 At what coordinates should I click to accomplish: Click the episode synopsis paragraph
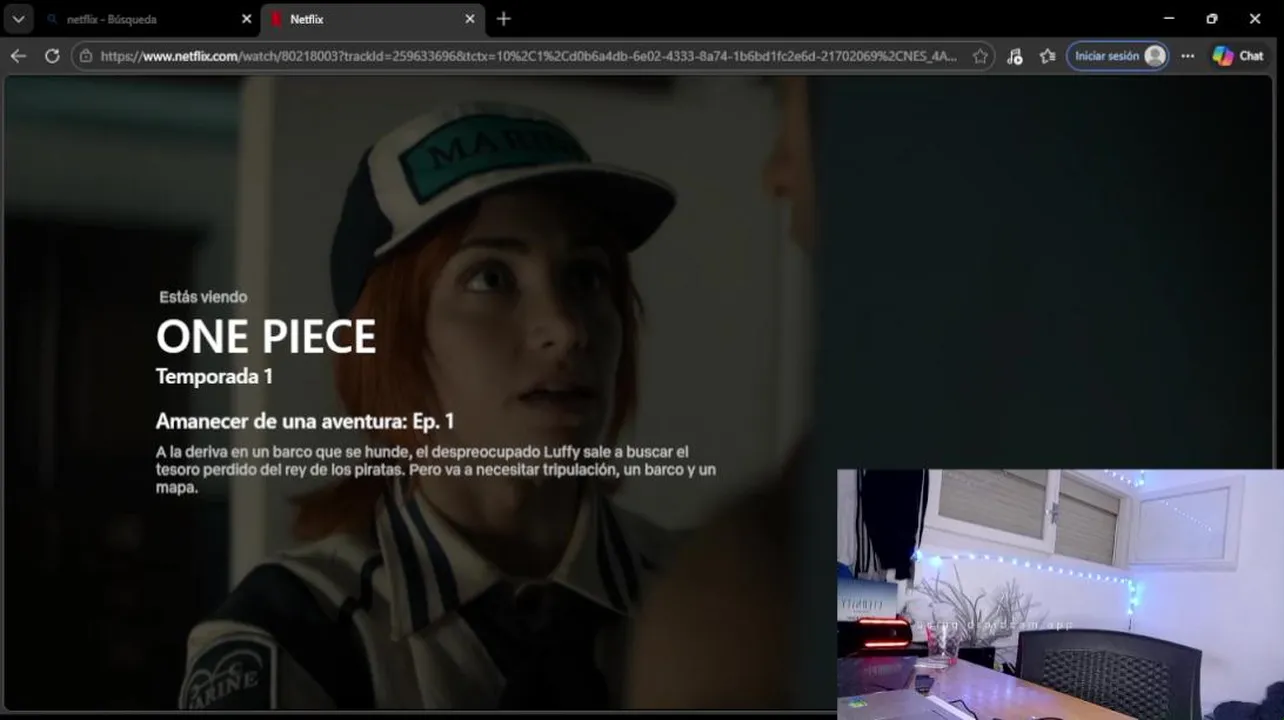click(436, 470)
